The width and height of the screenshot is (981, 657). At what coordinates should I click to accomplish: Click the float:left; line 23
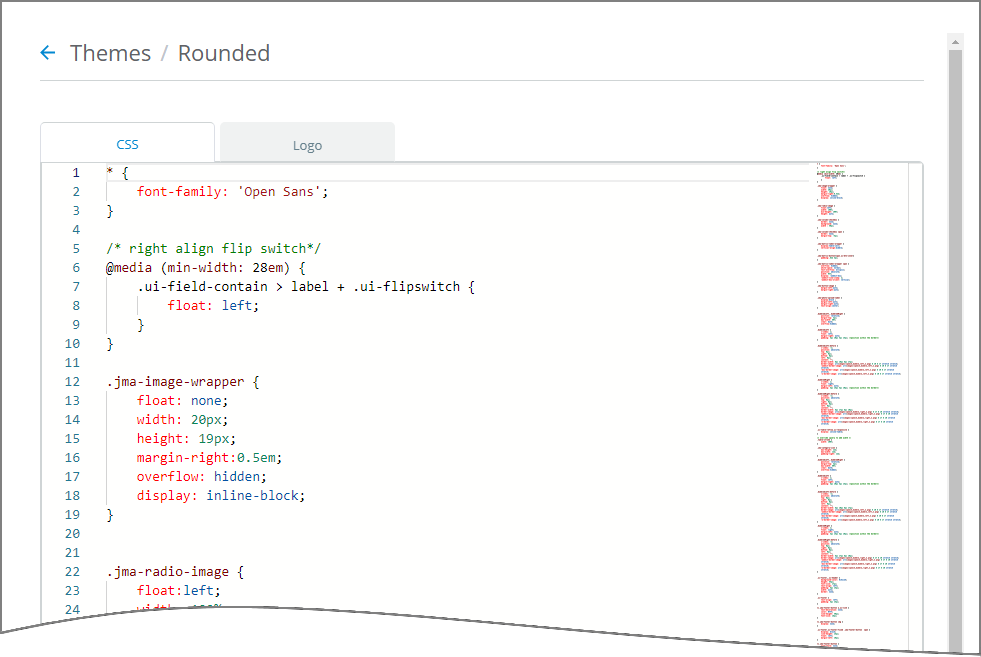click(x=178, y=591)
